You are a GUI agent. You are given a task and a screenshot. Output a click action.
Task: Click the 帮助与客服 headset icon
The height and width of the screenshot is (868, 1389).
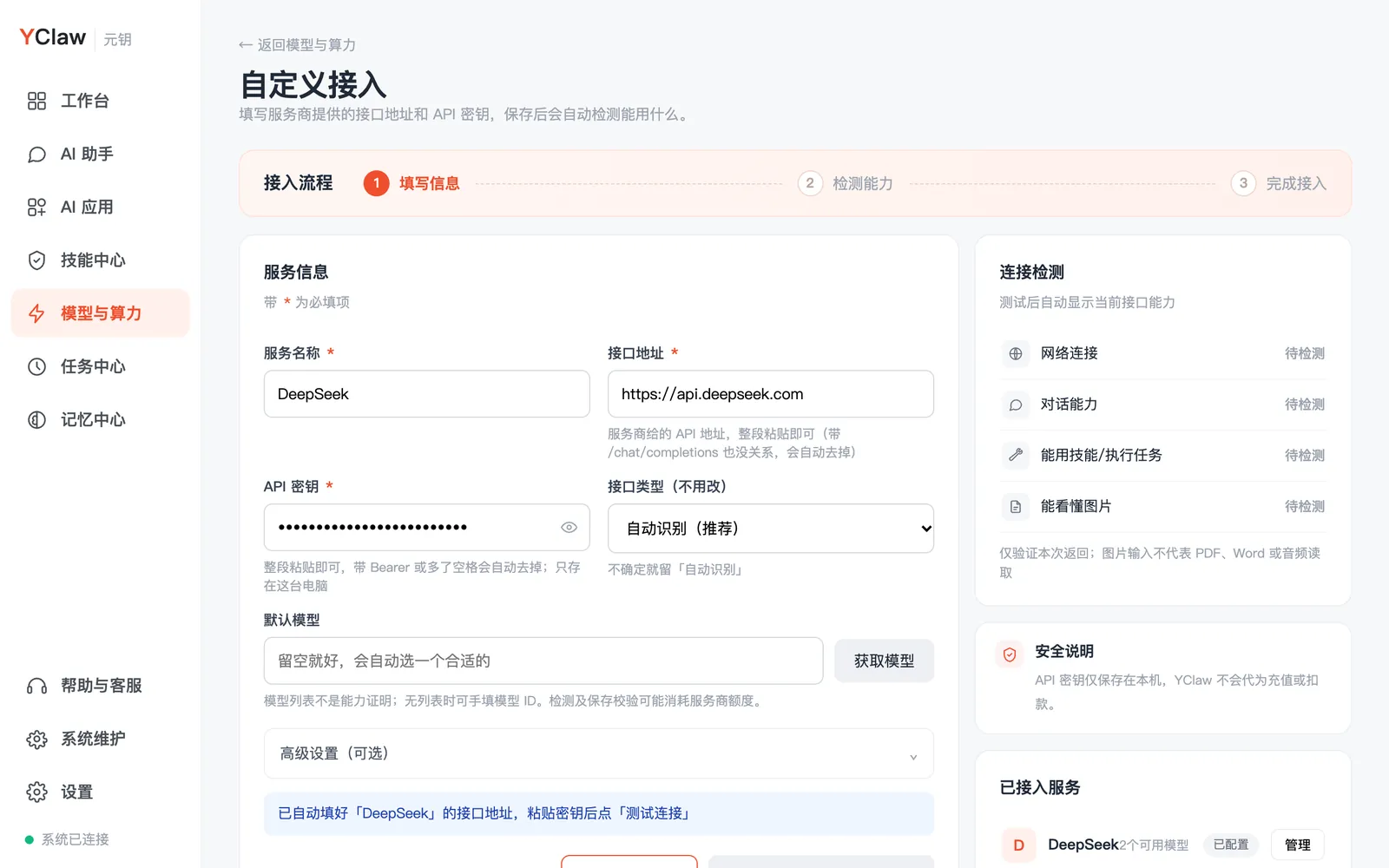click(36, 686)
